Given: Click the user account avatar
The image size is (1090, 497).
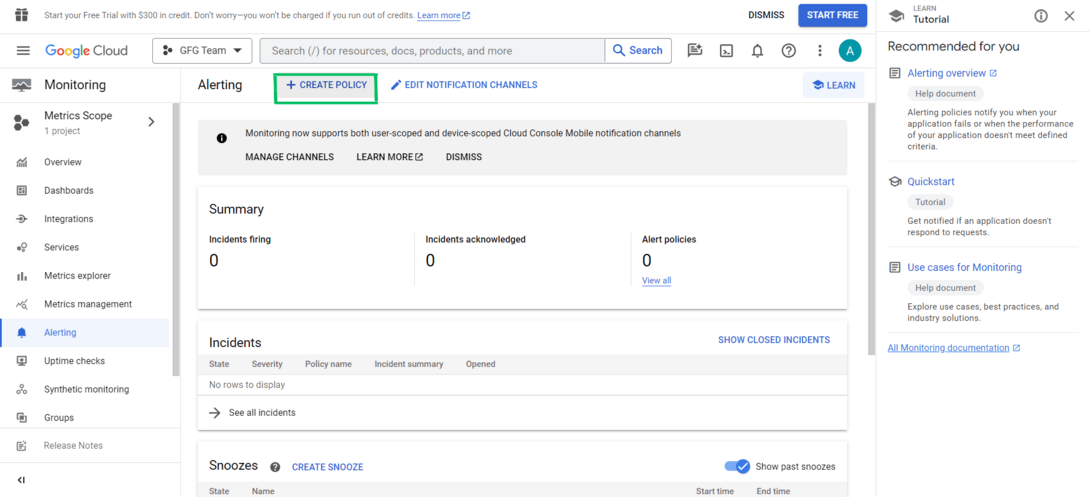Looking at the screenshot, I should 849,51.
